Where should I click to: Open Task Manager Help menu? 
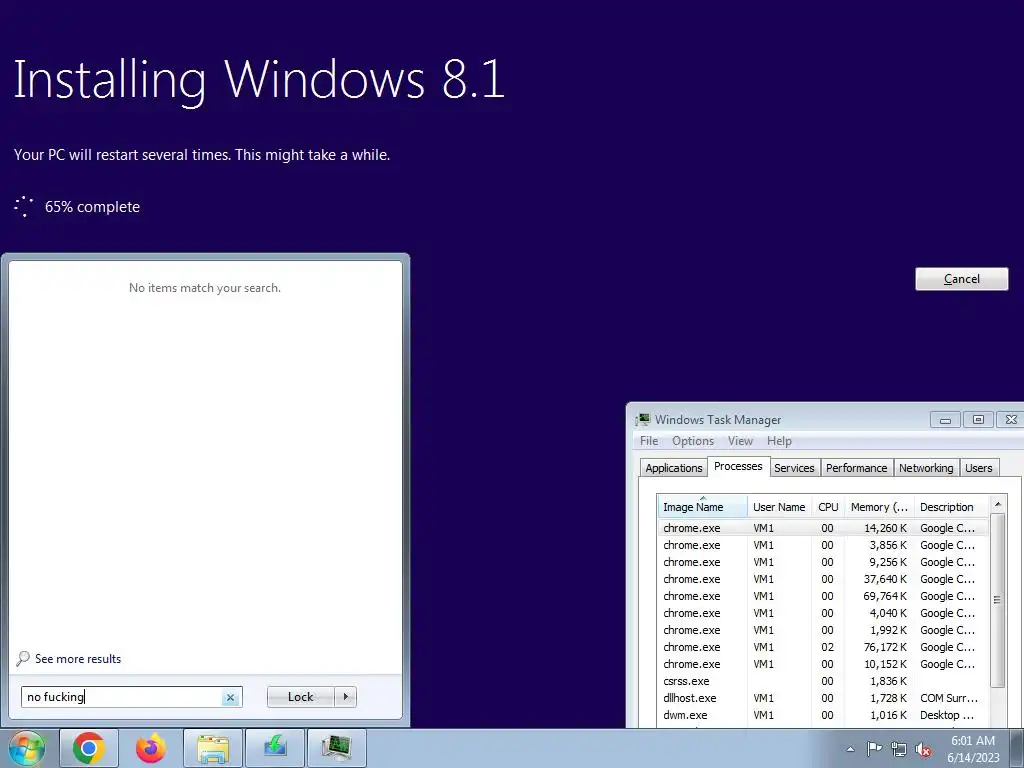point(779,441)
